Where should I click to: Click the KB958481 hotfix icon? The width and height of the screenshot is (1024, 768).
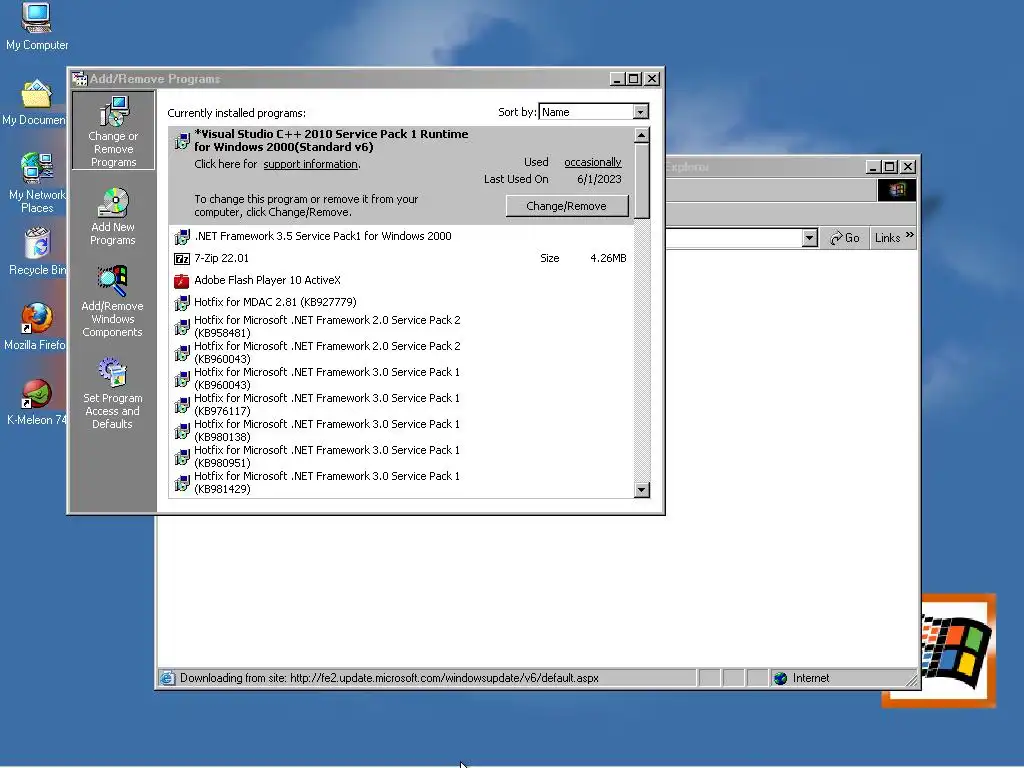[182, 327]
